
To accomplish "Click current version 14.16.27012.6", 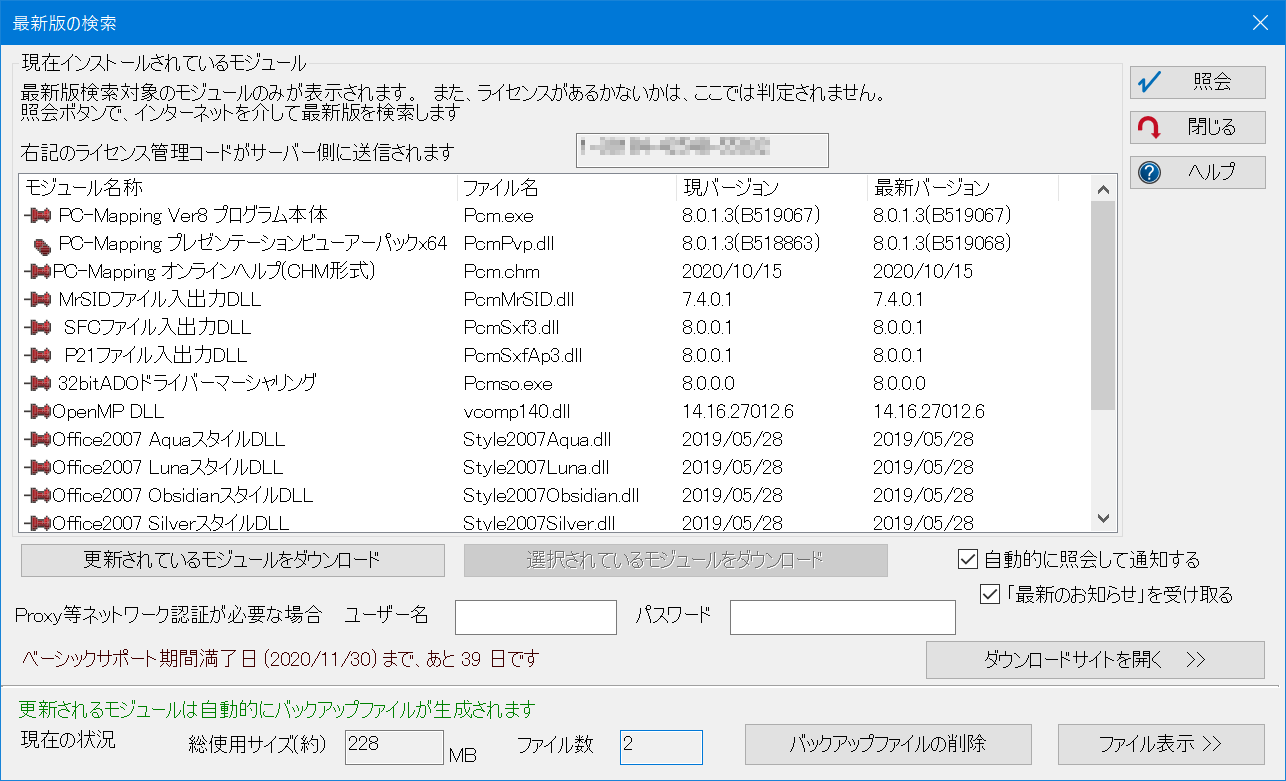I will point(738,411).
